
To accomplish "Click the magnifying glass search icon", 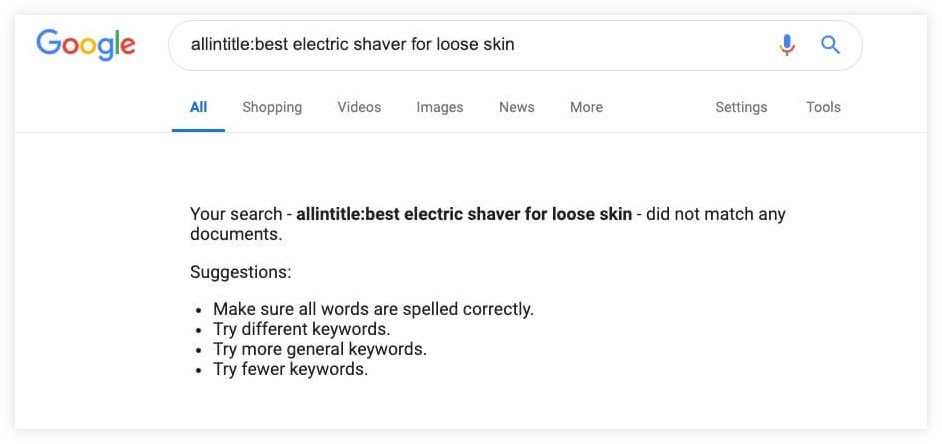I will click(830, 44).
